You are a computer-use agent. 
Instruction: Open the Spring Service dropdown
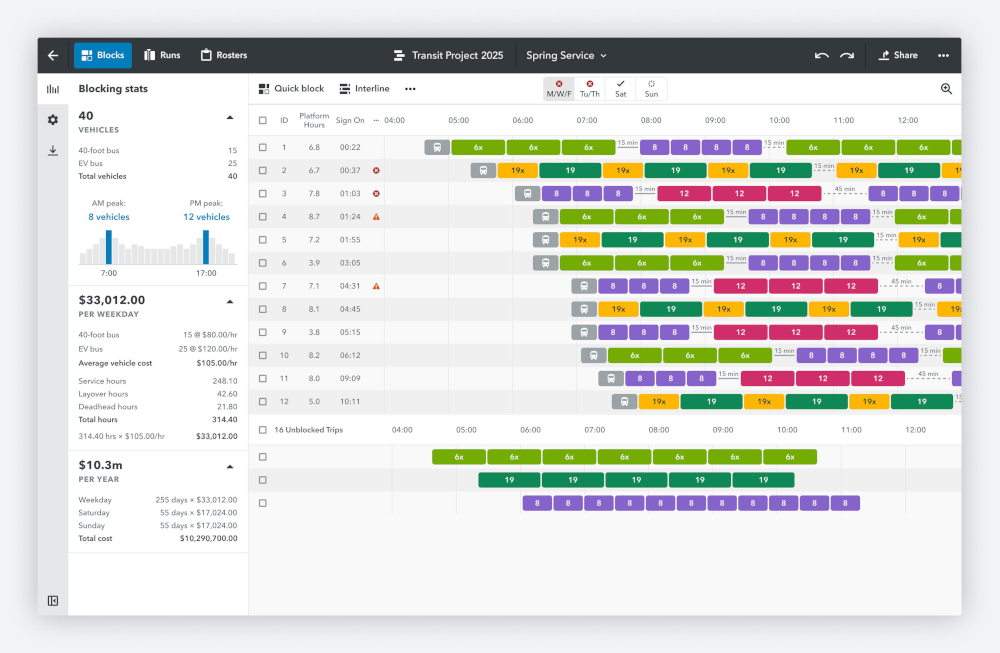coord(566,56)
